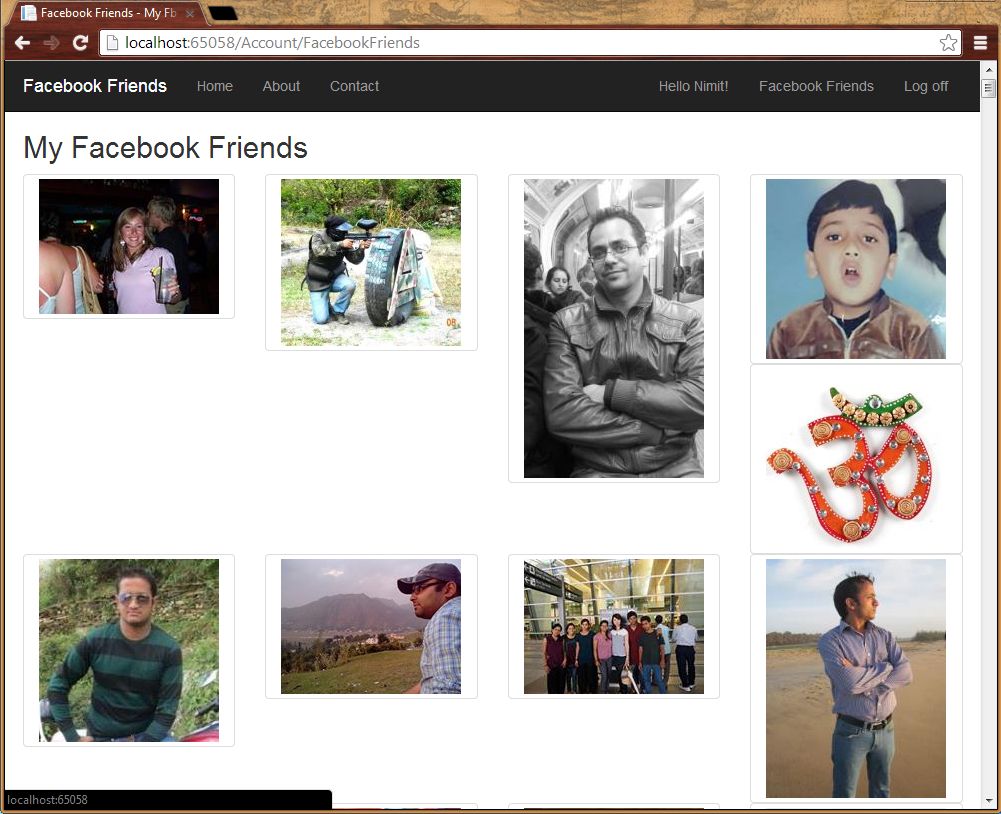Open the paintball player photo
This screenshot has height=814, width=1001.
pyautogui.click(x=371, y=262)
